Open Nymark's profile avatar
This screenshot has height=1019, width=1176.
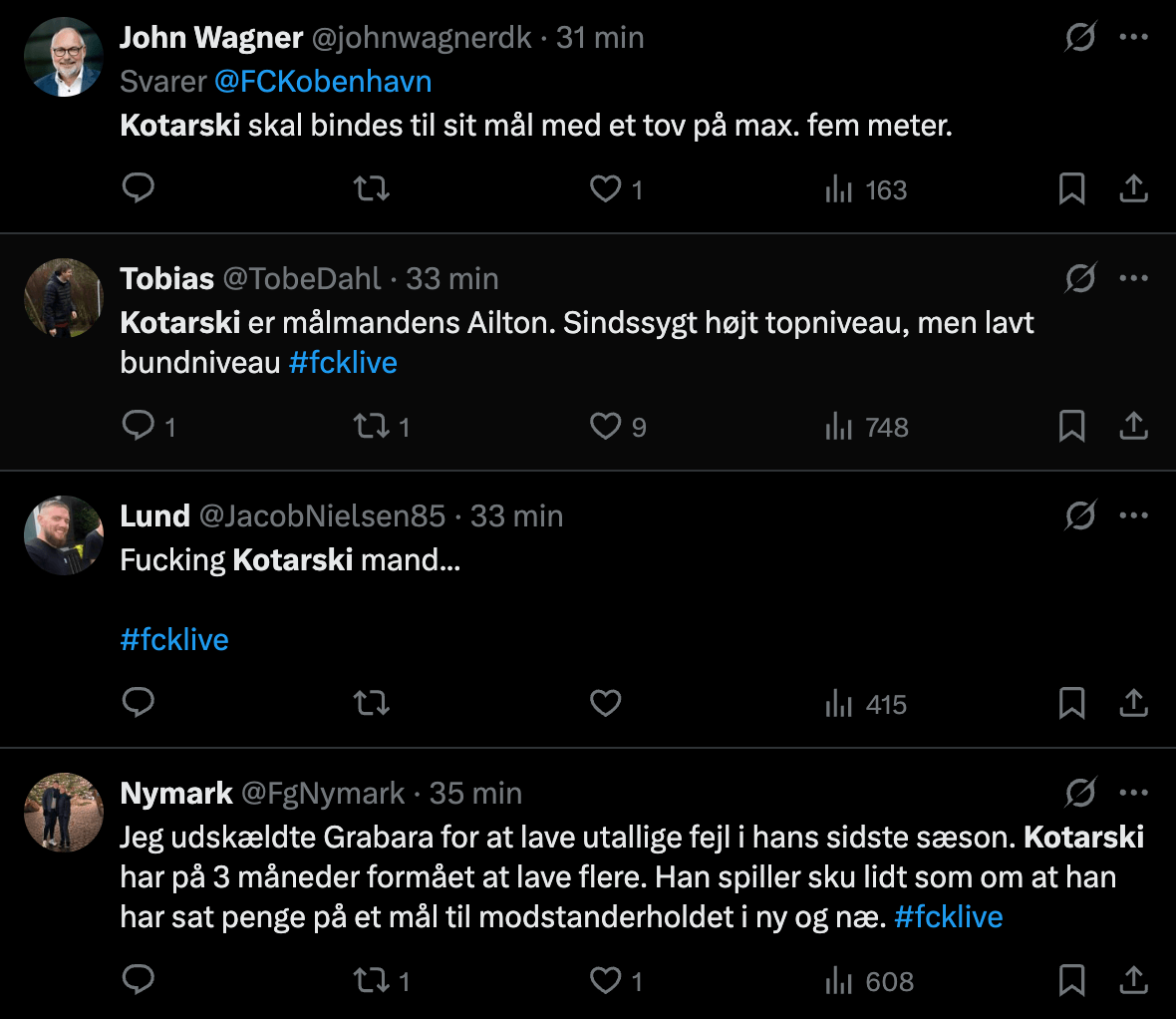pos(64,813)
